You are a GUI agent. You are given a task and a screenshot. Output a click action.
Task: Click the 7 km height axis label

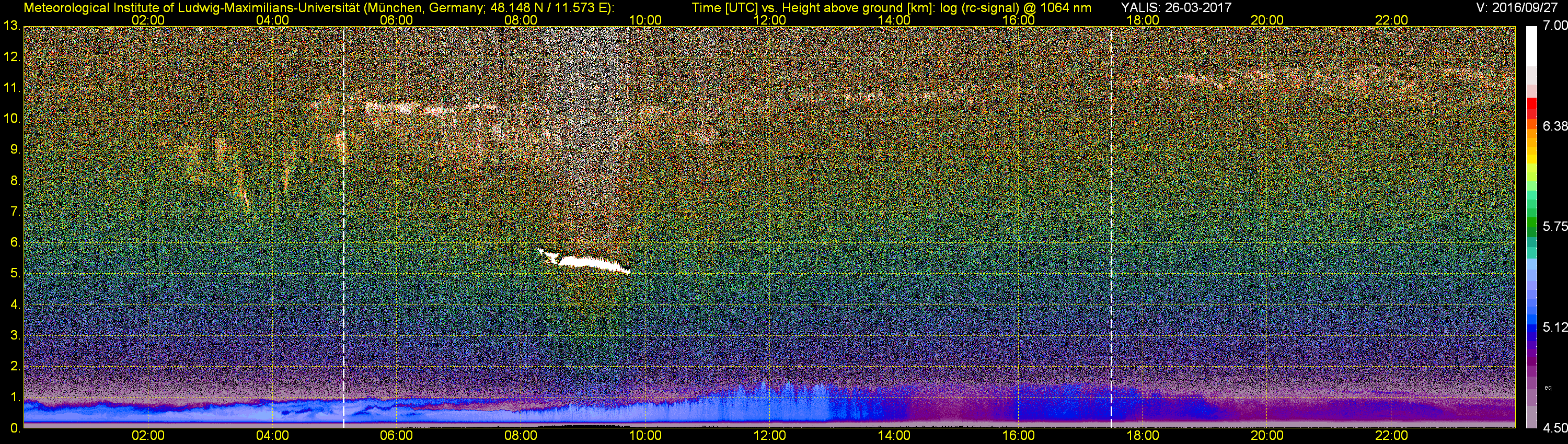click(15, 212)
